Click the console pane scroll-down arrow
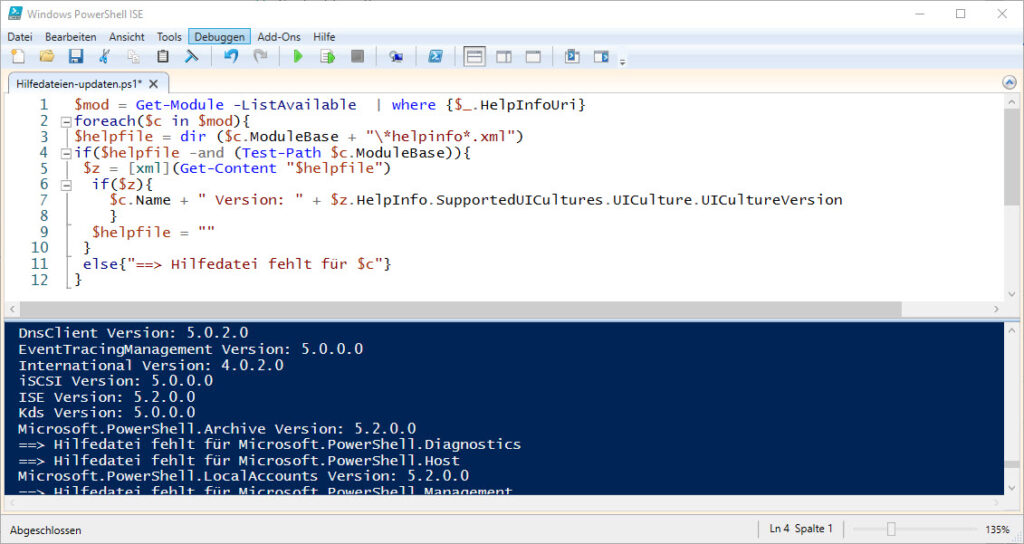The width and height of the screenshot is (1024, 544). click(1011, 487)
